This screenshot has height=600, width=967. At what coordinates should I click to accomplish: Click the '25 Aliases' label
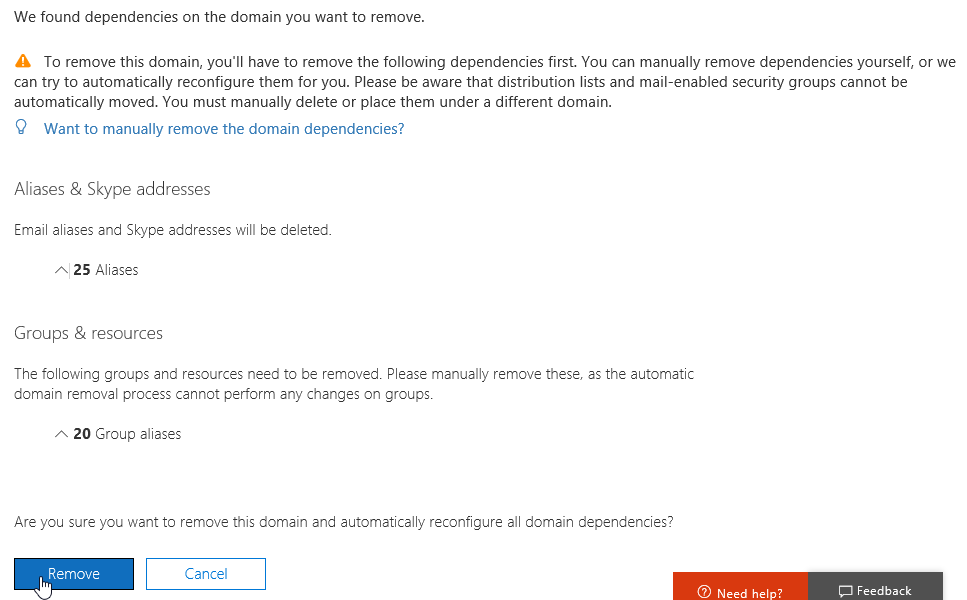click(106, 270)
